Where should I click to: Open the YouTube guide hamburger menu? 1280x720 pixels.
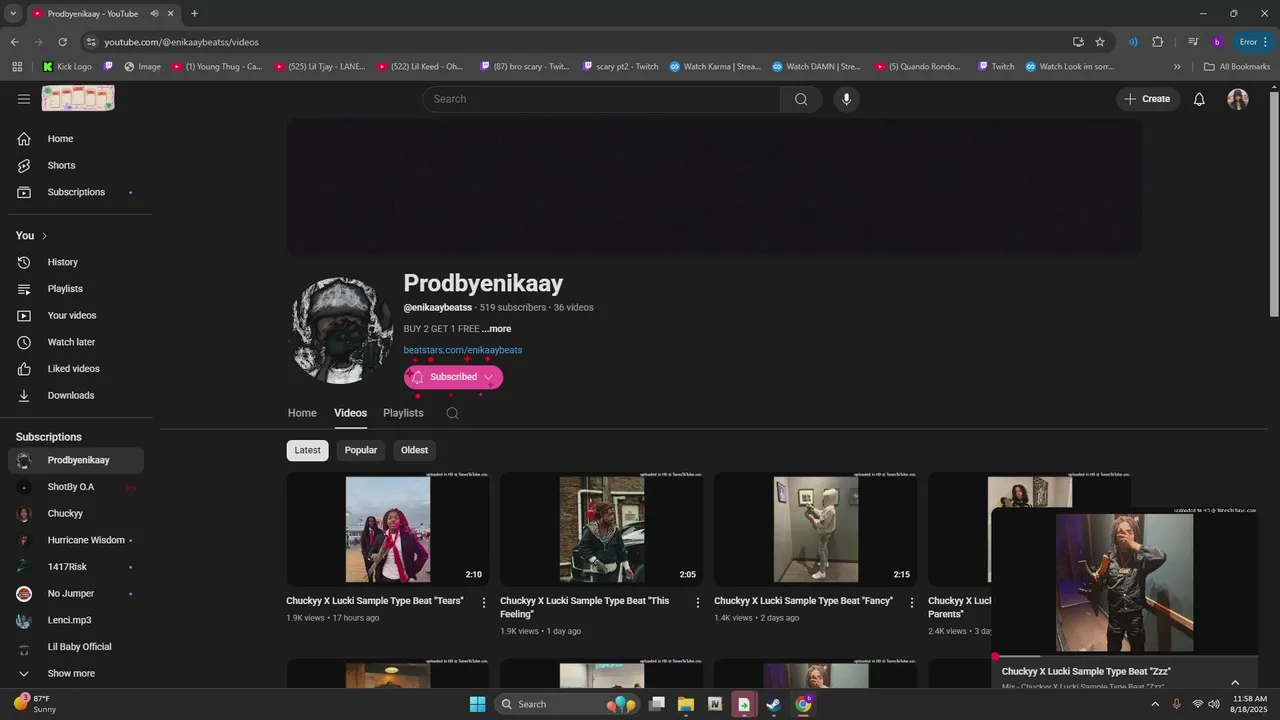point(24,99)
